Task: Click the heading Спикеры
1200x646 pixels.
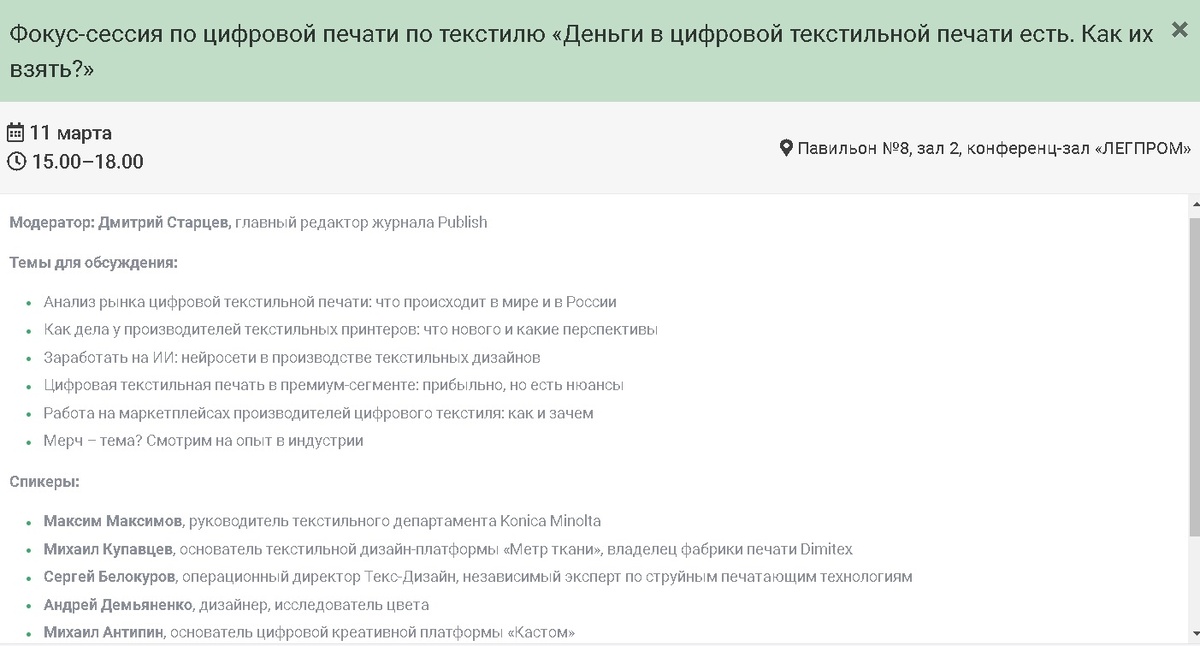Action: coord(45,482)
